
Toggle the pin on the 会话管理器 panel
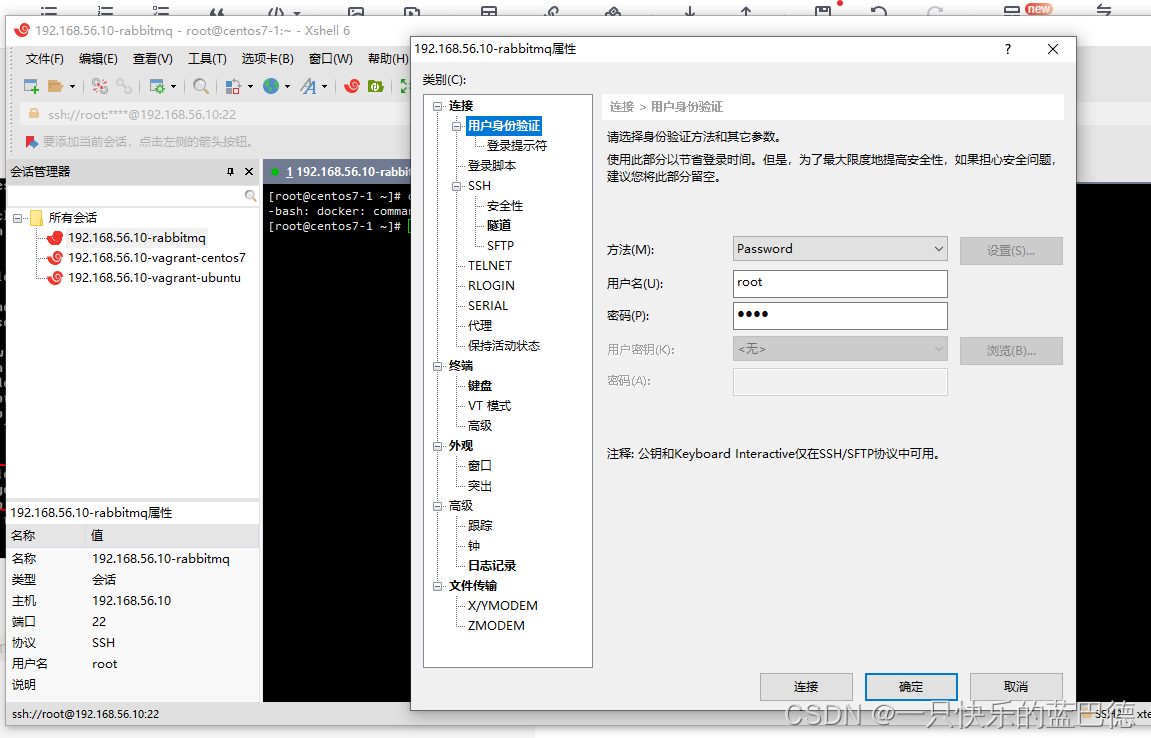pyautogui.click(x=232, y=170)
